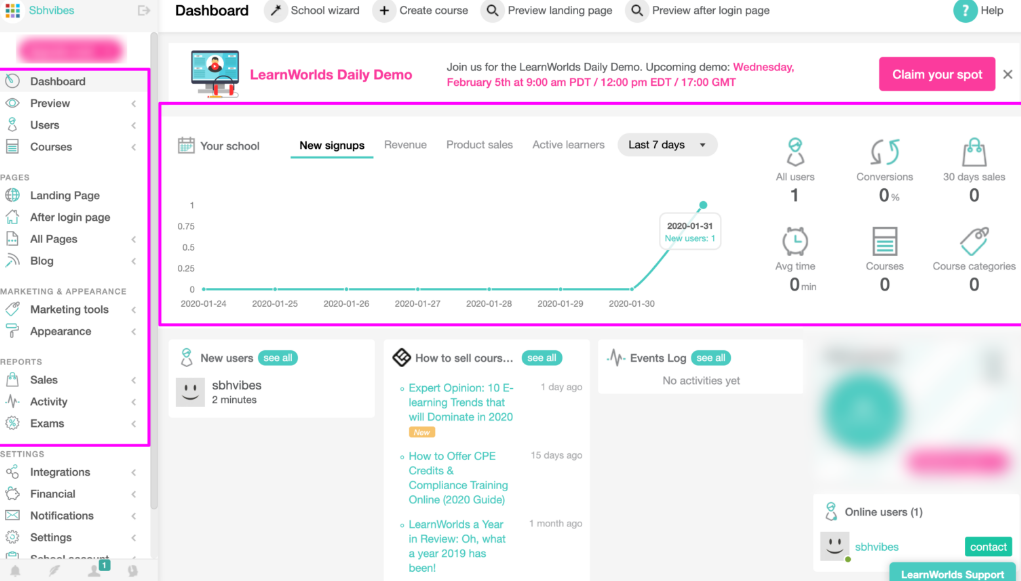The image size is (1021, 581).
Task: Click the Help question mark icon
Action: pos(965,11)
